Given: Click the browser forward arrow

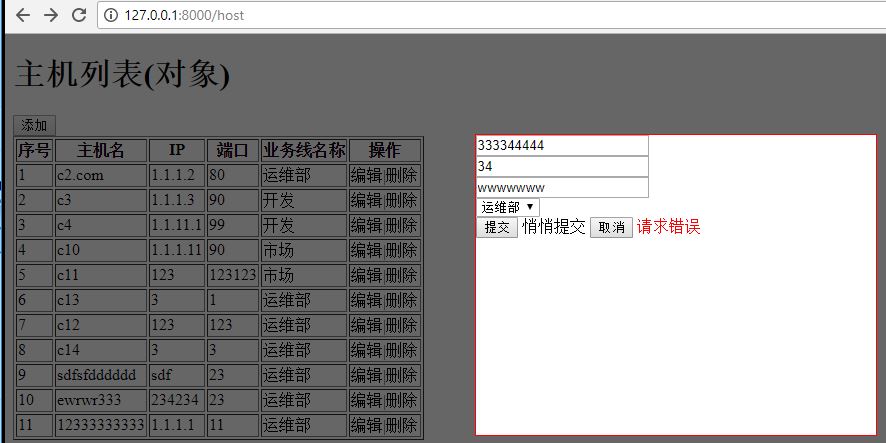Looking at the screenshot, I should tap(51, 15).
